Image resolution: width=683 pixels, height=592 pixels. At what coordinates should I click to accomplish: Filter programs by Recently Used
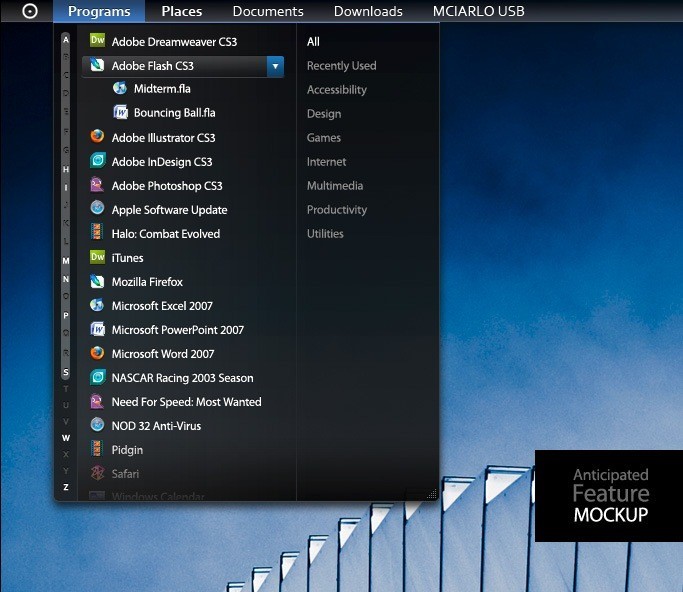point(341,66)
